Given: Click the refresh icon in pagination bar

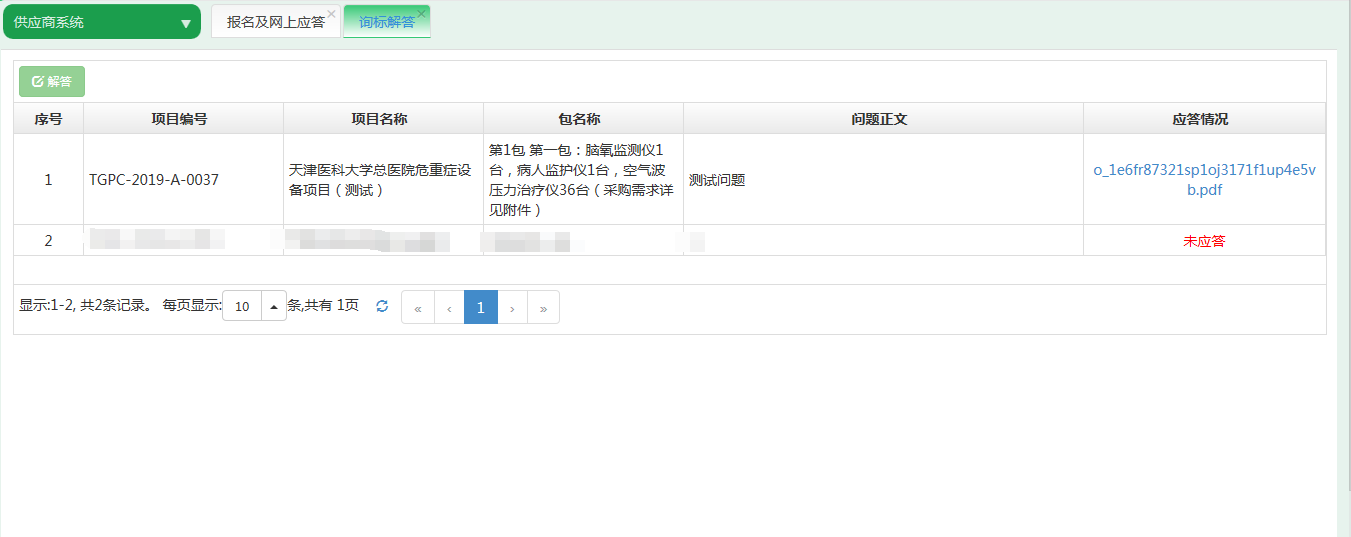Looking at the screenshot, I should pos(382,307).
